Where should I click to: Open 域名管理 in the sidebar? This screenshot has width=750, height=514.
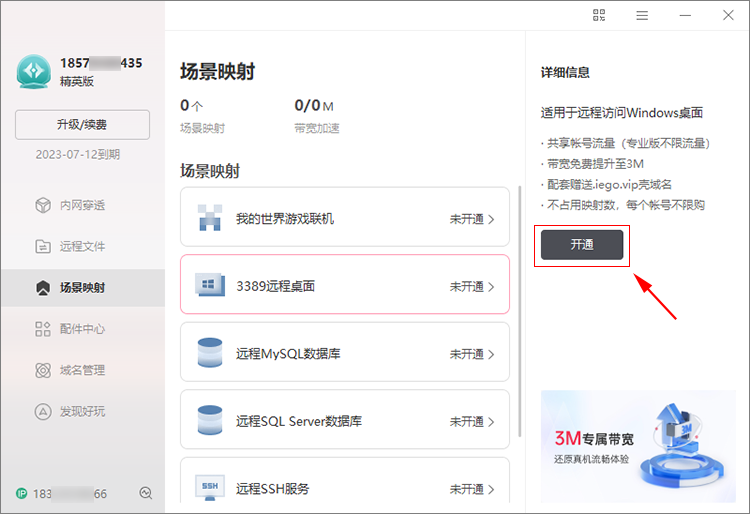coord(82,370)
